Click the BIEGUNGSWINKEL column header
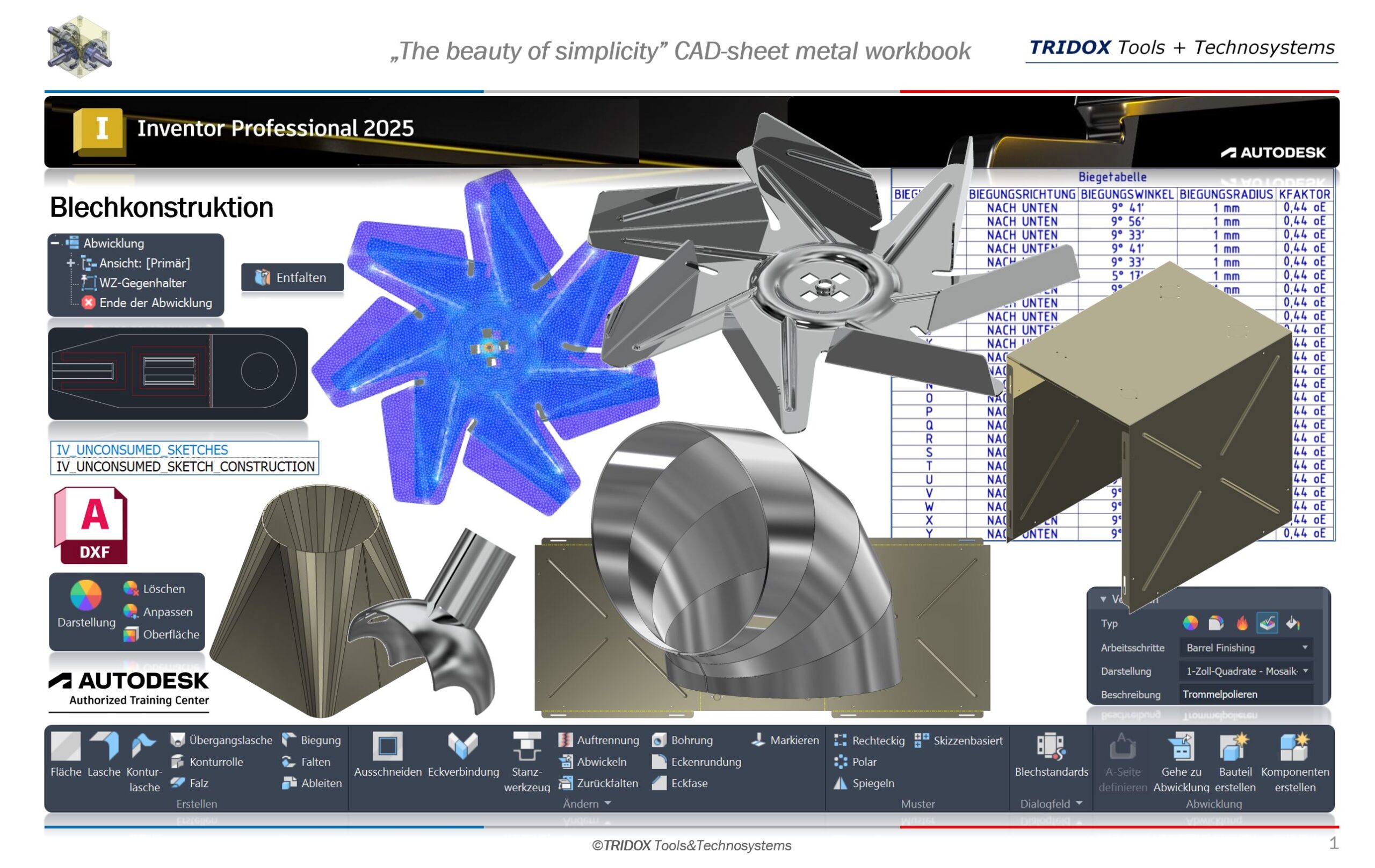 click(x=1127, y=194)
